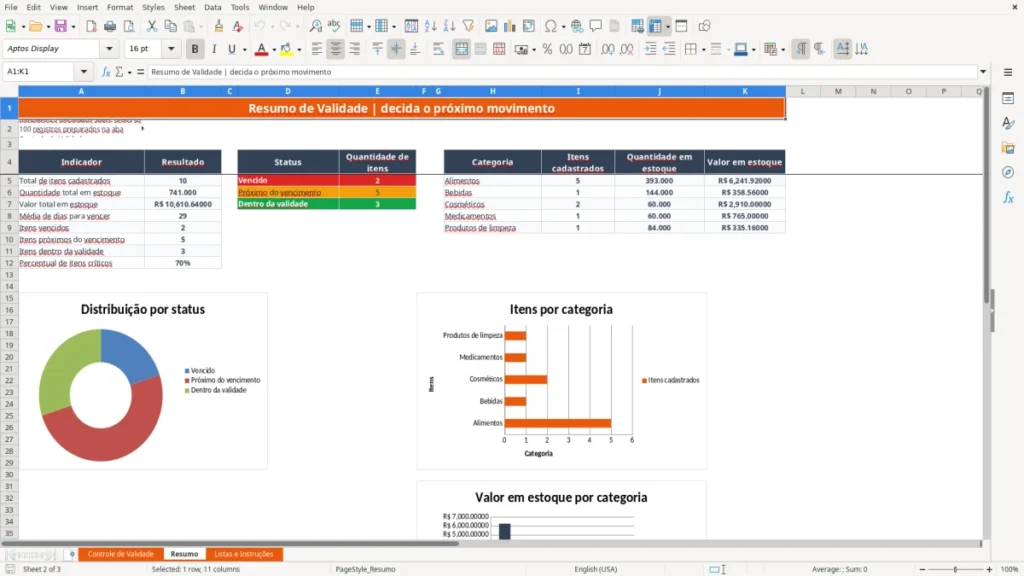Open the Borders dropdown arrow

click(703, 49)
